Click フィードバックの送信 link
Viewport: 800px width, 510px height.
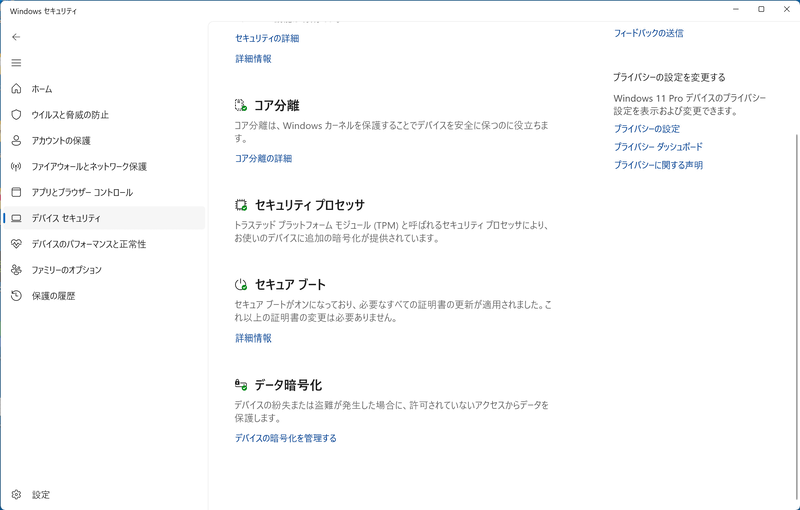point(648,33)
